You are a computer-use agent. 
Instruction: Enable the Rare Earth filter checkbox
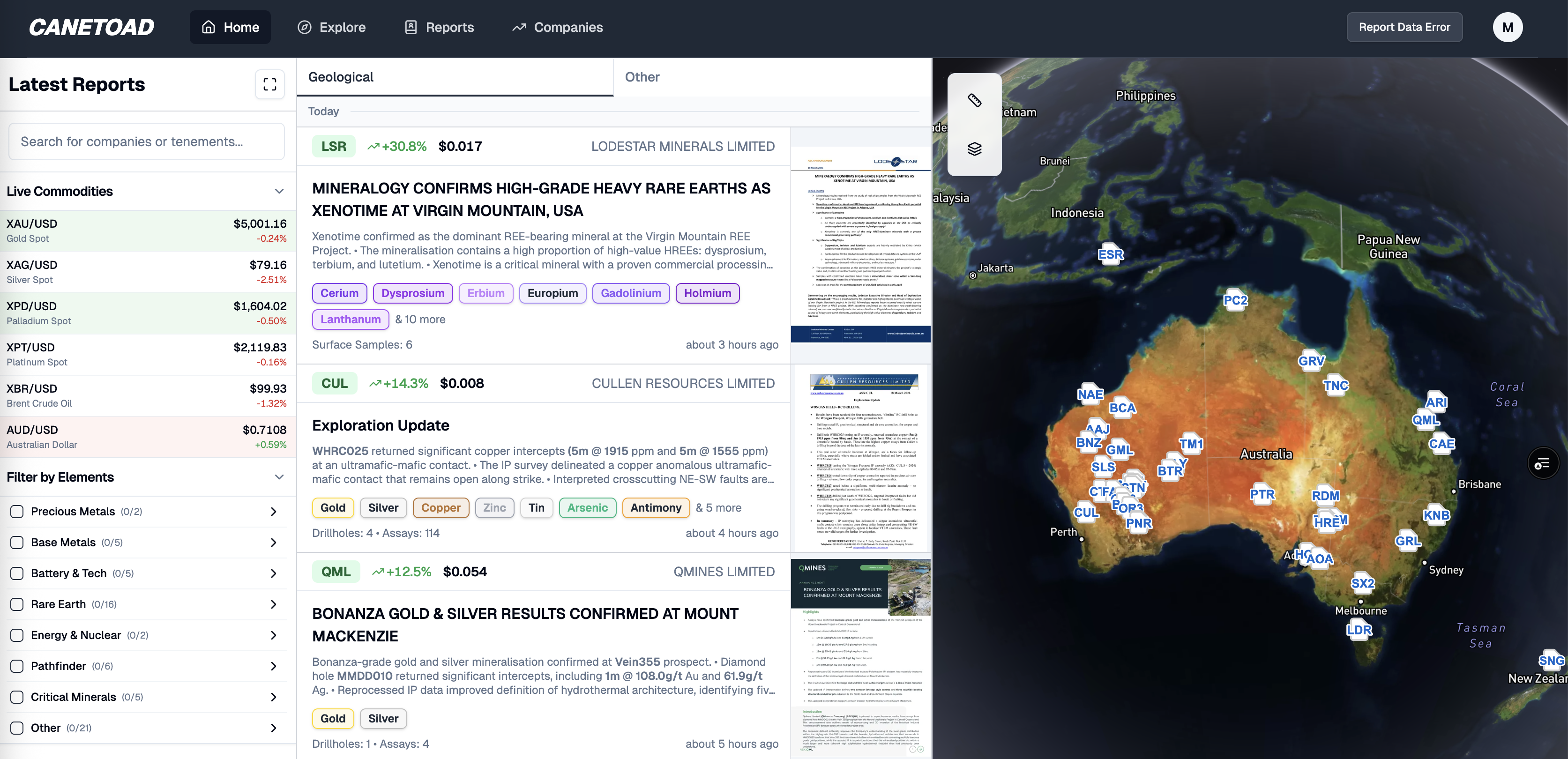coord(17,604)
